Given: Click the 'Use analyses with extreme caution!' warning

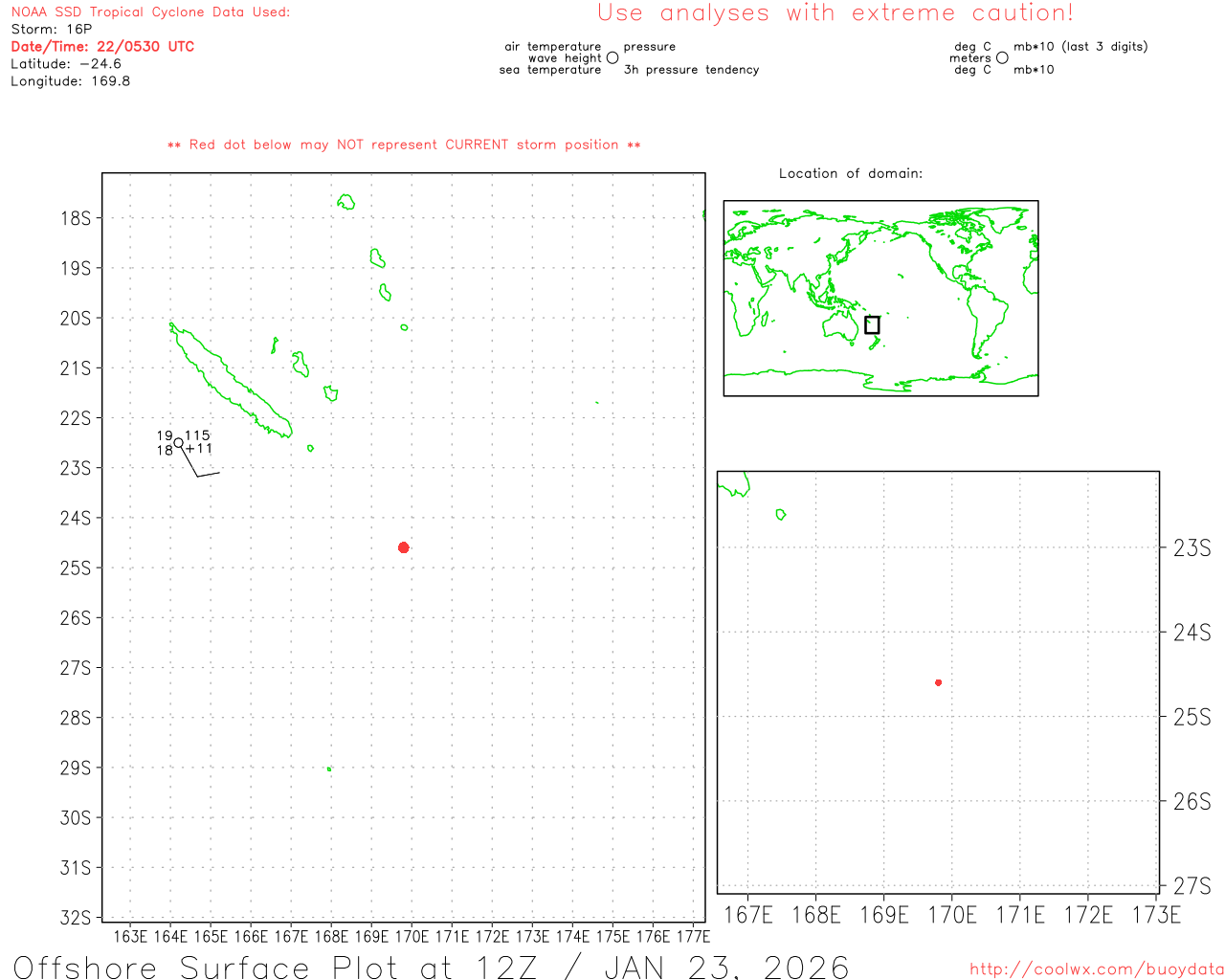Looking at the screenshot, I should pos(835,13).
